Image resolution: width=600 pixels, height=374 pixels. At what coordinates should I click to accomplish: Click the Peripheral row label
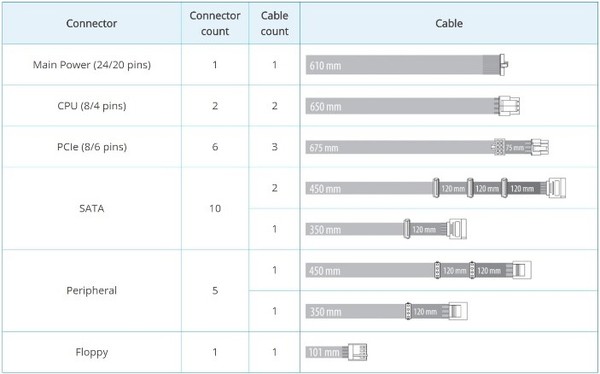(92, 291)
